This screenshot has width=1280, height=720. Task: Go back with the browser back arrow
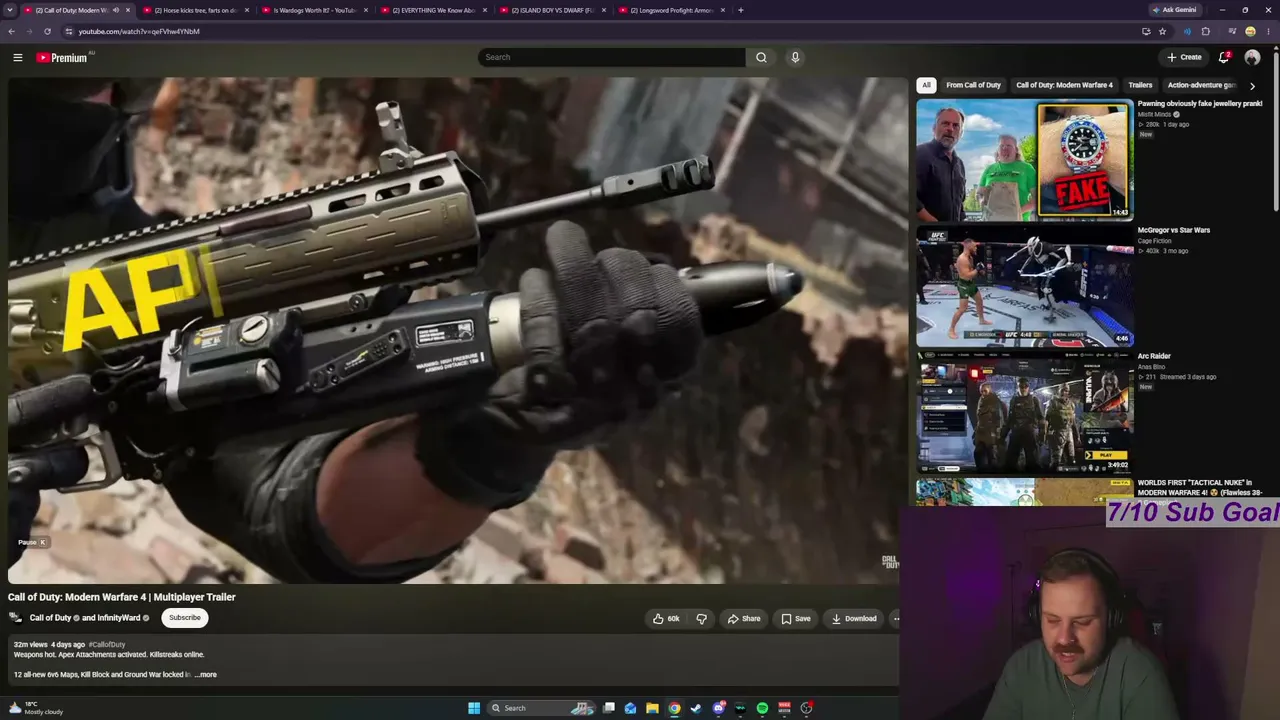(12, 31)
